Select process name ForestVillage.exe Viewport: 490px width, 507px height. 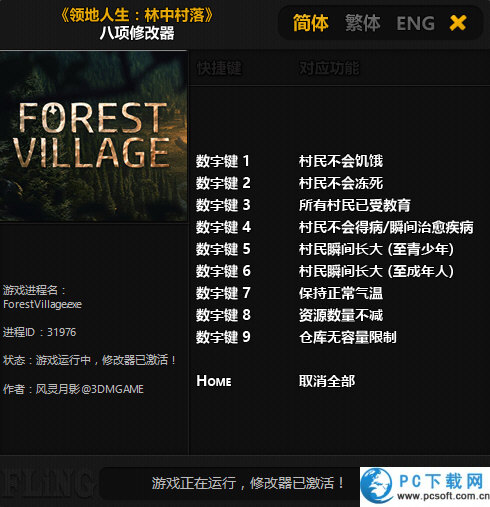[42, 304]
